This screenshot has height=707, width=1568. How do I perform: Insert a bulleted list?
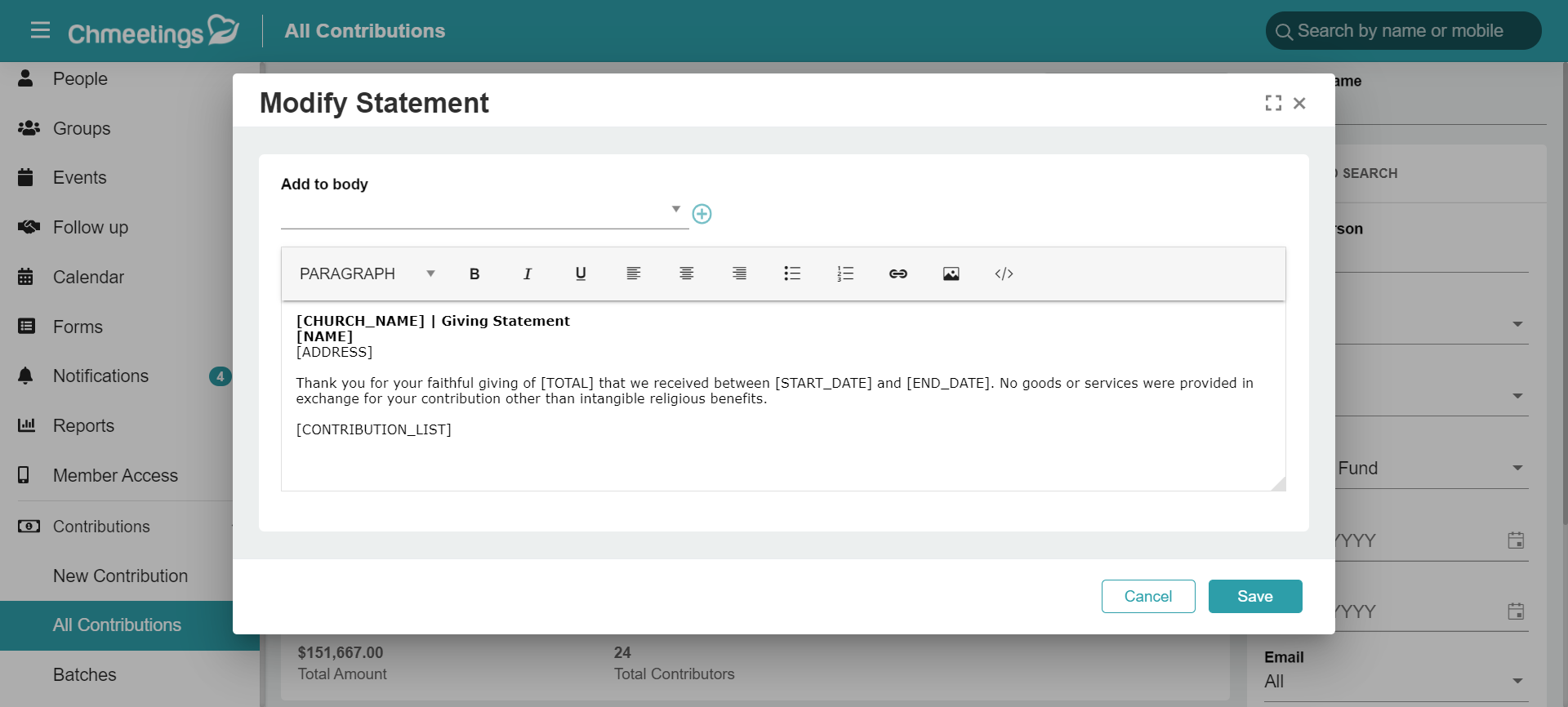[x=792, y=273]
